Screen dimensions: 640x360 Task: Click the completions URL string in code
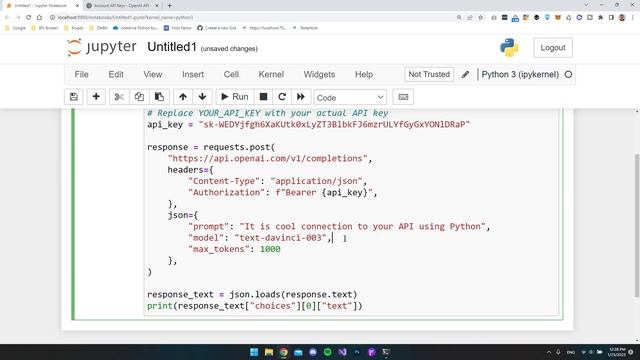click(267, 158)
